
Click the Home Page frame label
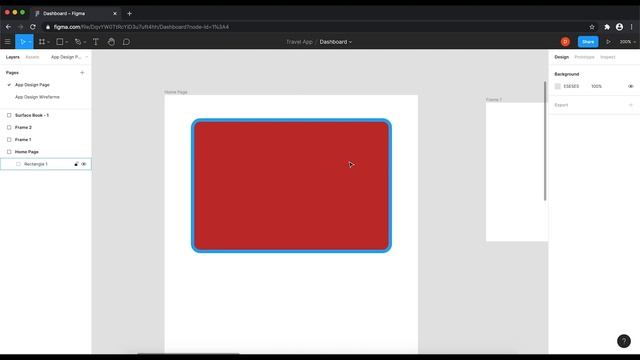(x=176, y=92)
